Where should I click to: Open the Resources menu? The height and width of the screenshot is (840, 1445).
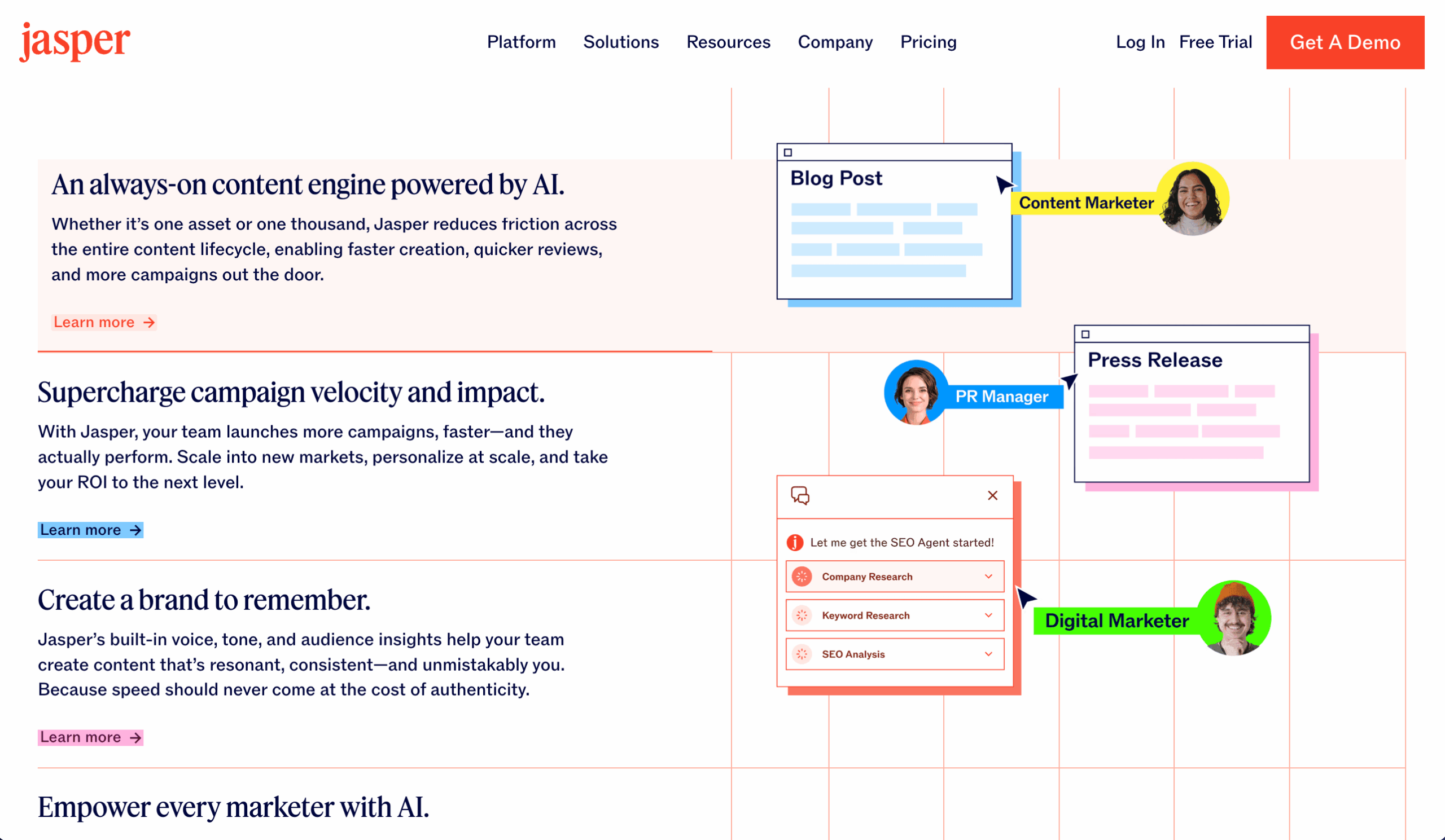tap(728, 42)
